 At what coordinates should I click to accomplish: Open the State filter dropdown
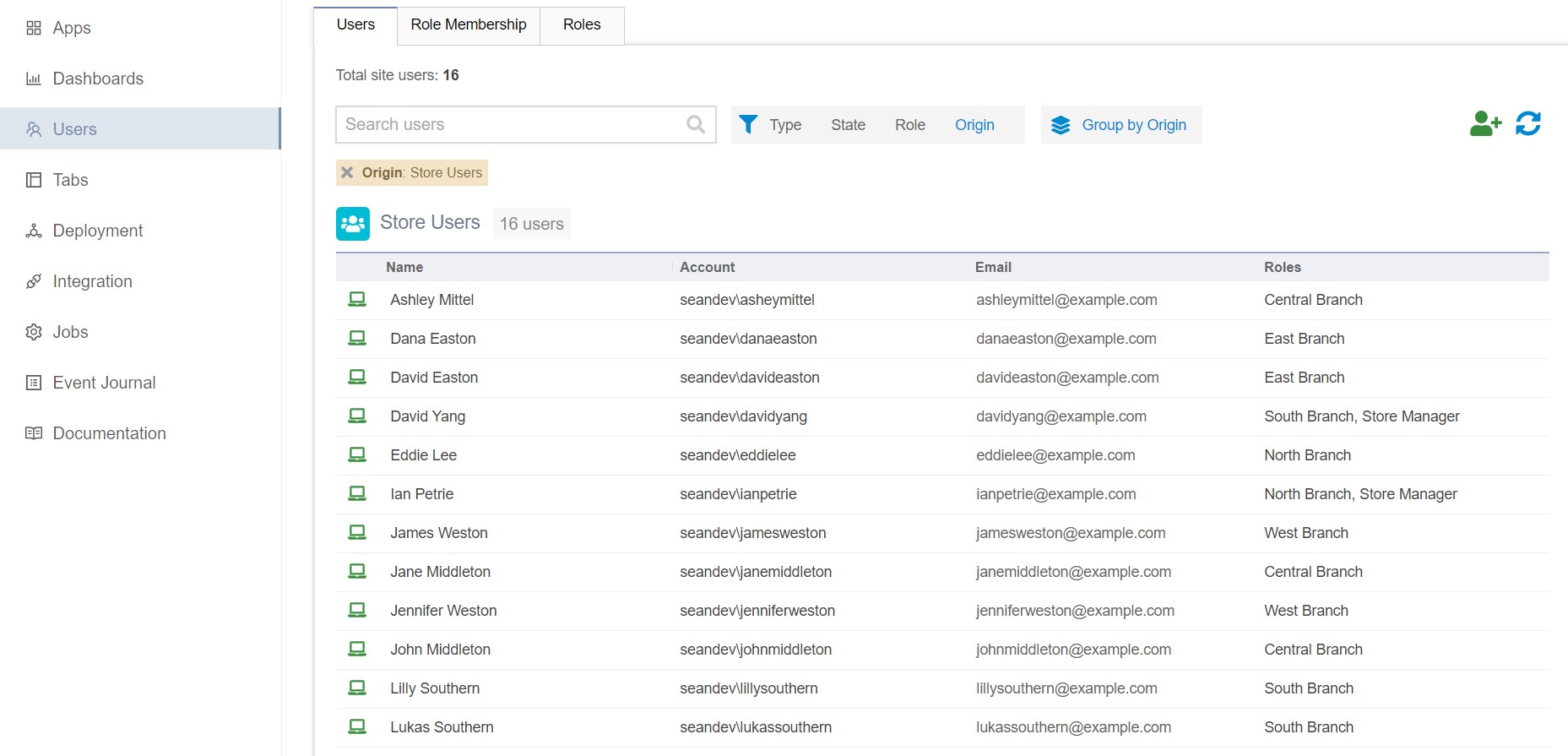pos(848,125)
